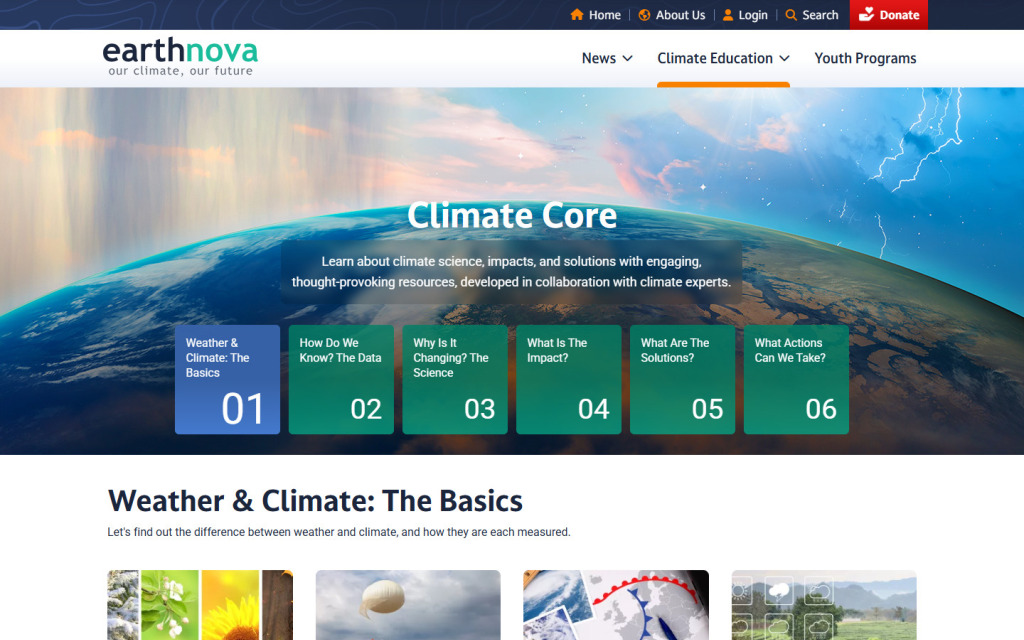Image resolution: width=1024 pixels, height=640 pixels.
Task: Open the News menu label
Action: tap(599, 58)
